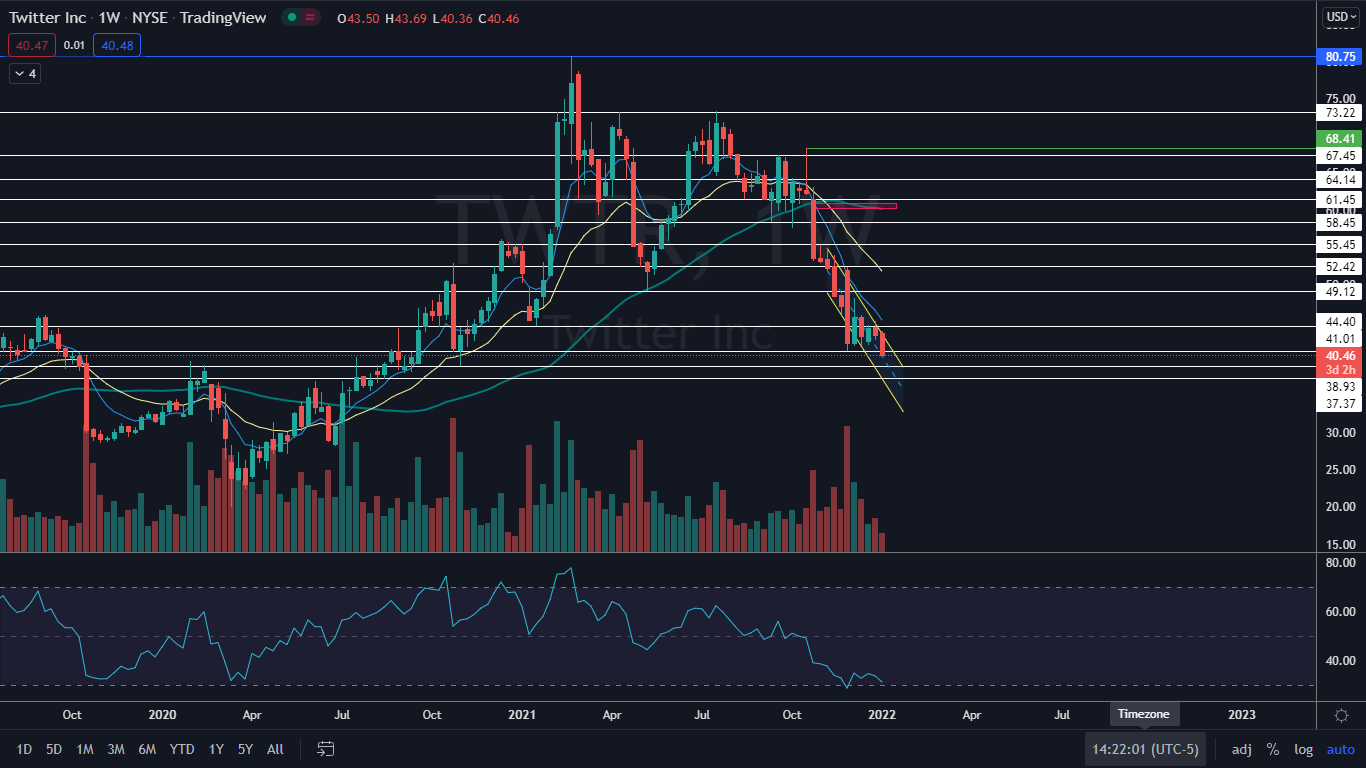Click the 41.01 price level label
1366x768 pixels.
pyautogui.click(x=1340, y=339)
